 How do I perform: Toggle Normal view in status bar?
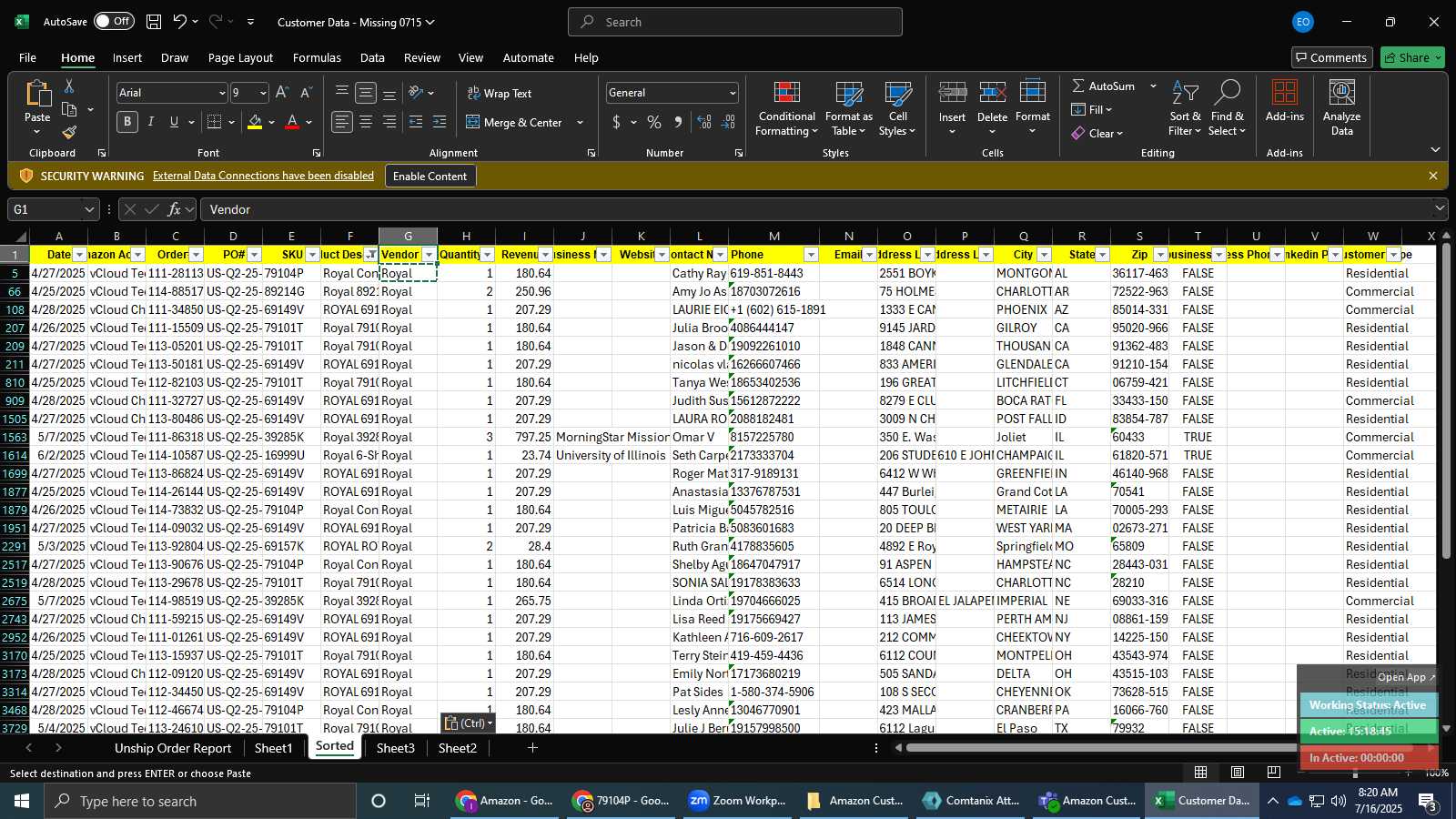pos(1201,773)
